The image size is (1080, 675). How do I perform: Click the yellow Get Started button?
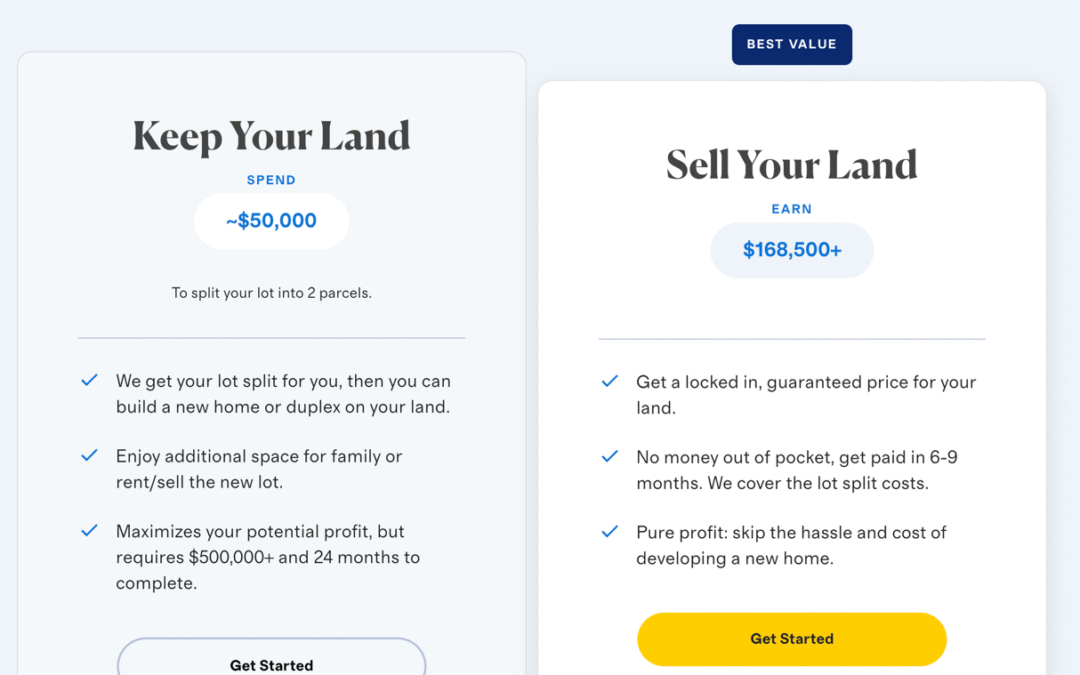pos(791,639)
